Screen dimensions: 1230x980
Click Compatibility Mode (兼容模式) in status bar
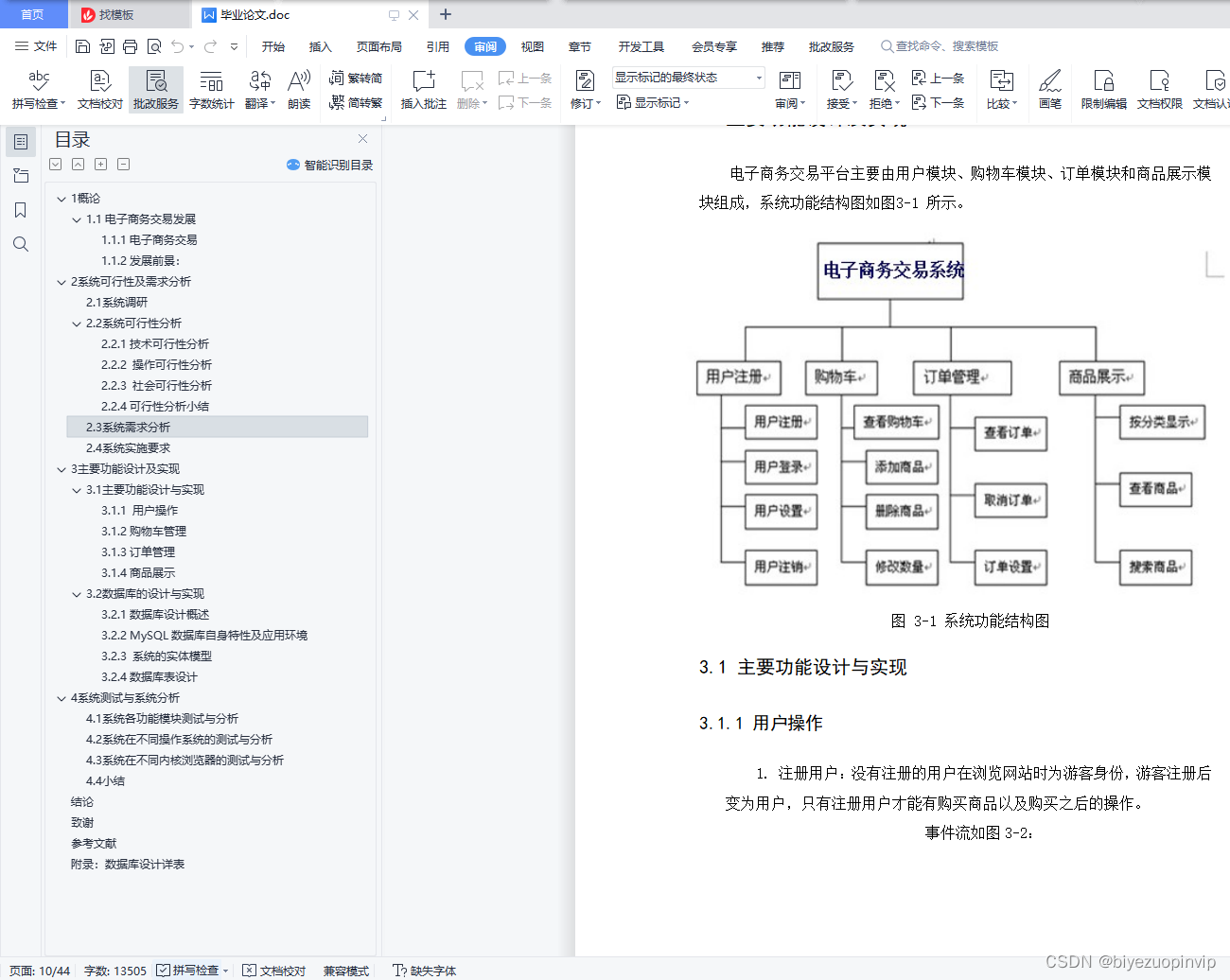tap(346, 971)
